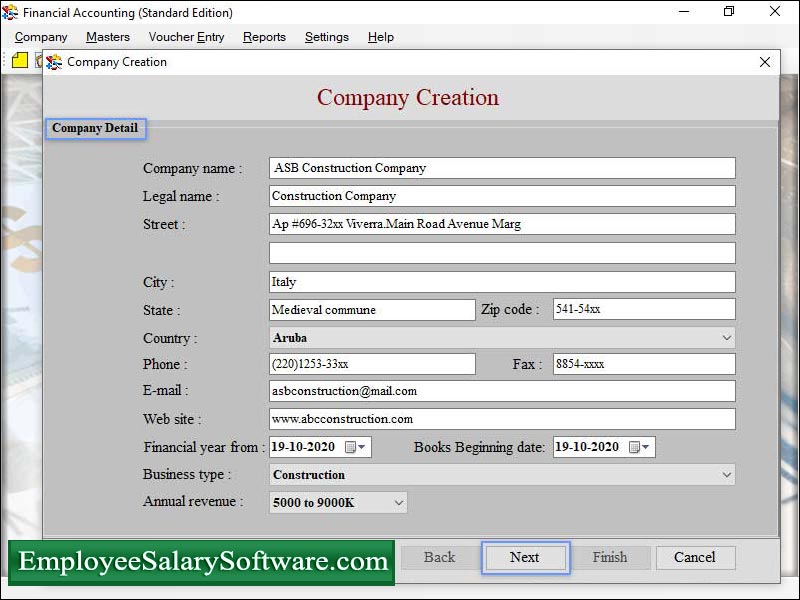The image size is (800, 600).
Task: Open the calendar for Financial year from
Action: click(x=349, y=447)
